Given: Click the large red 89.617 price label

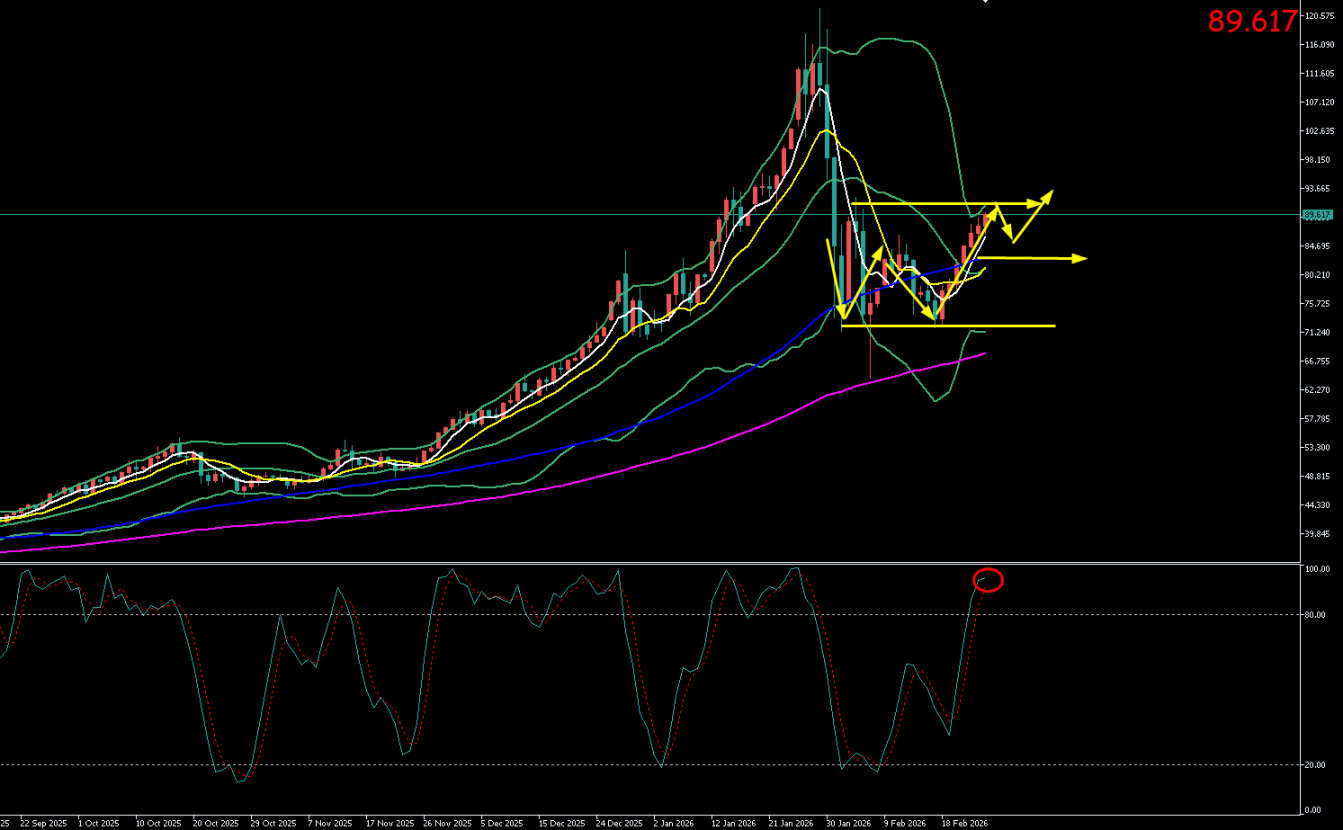Looking at the screenshot, I should click(x=1252, y=21).
